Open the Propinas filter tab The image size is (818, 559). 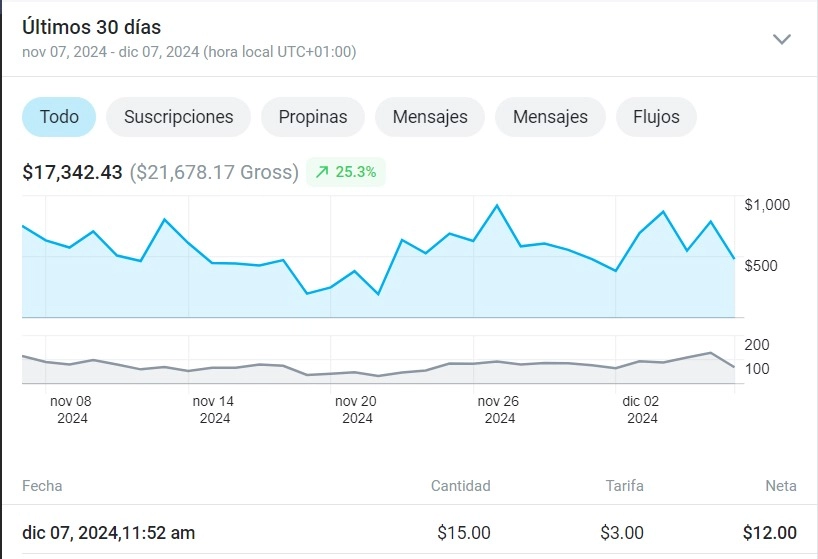pos(313,117)
